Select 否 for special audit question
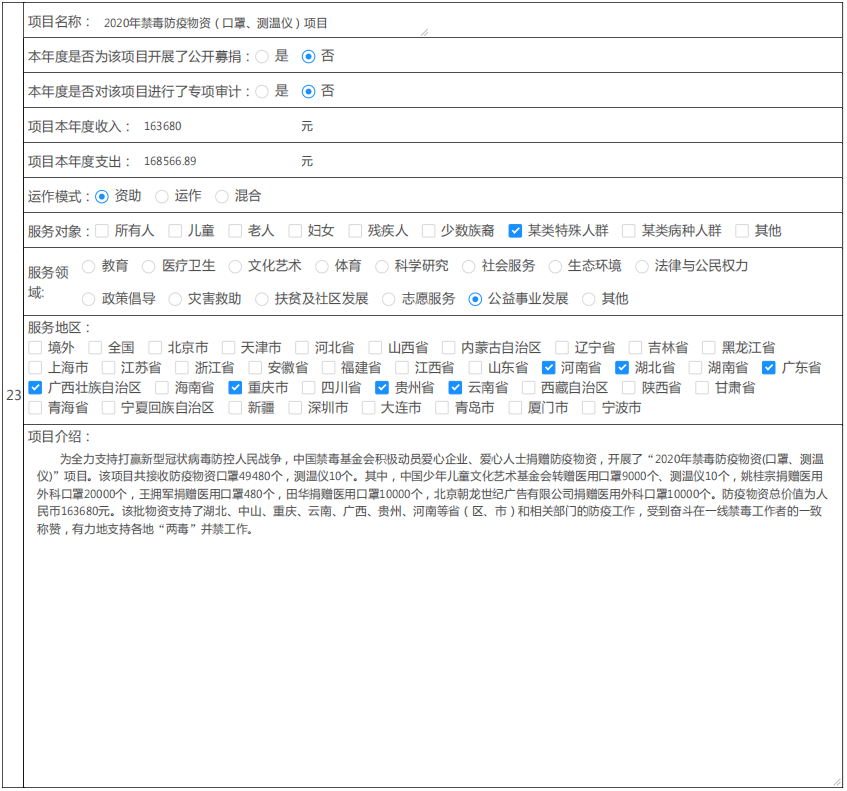The height and width of the screenshot is (791, 847). tap(309, 91)
